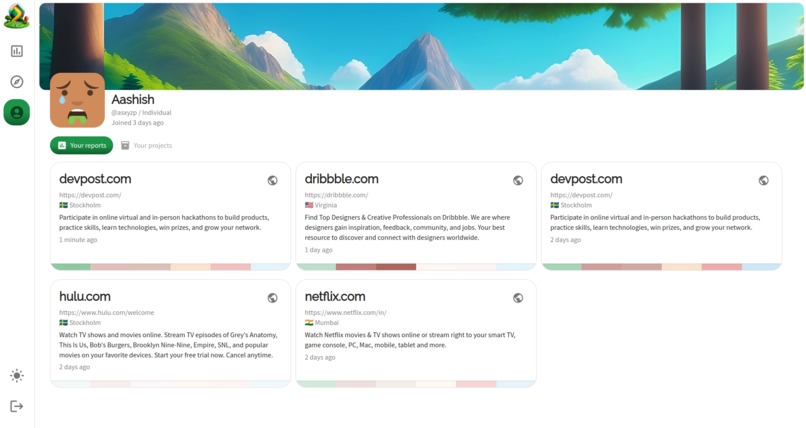The image size is (806, 428).
Task: Click the Sweden flag on hulu.com card
Action: pyautogui.click(x=63, y=323)
